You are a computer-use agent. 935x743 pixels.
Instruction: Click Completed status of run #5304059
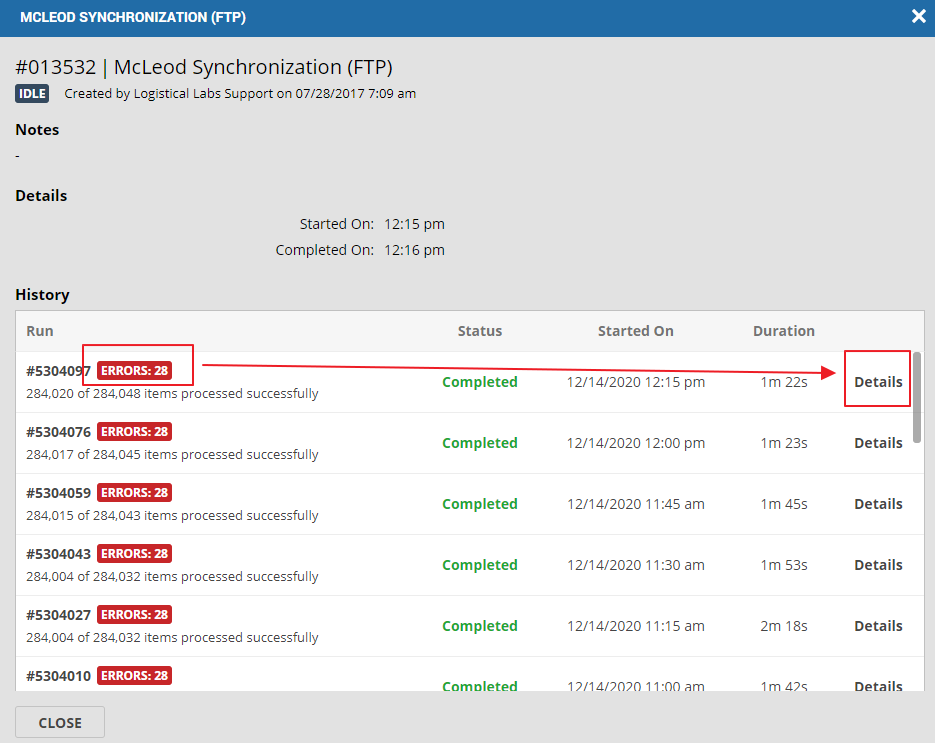pyautogui.click(x=479, y=503)
